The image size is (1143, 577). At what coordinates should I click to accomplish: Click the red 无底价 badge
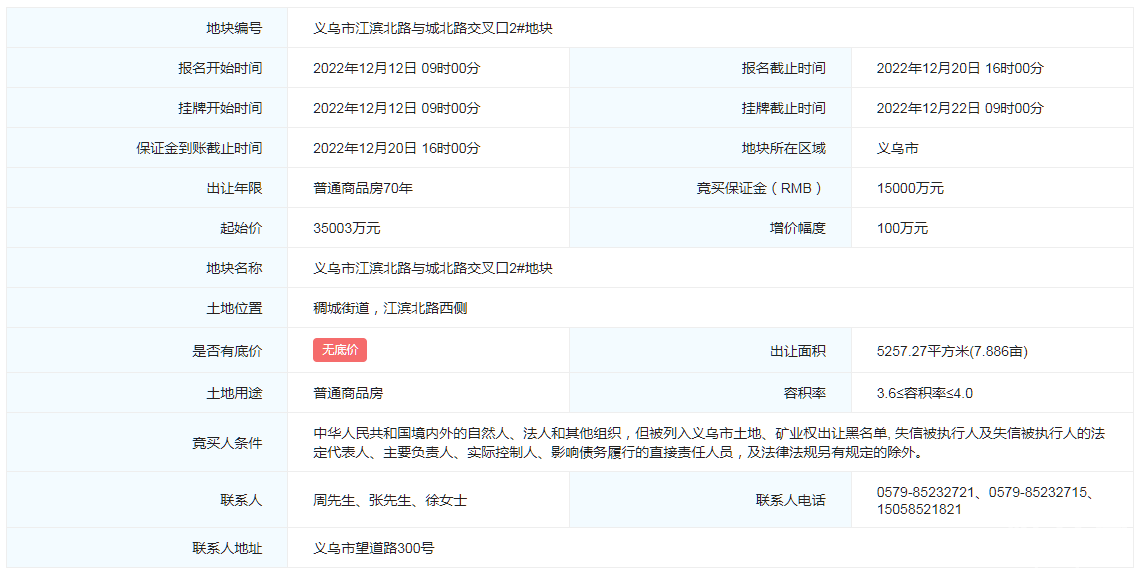tap(340, 350)
